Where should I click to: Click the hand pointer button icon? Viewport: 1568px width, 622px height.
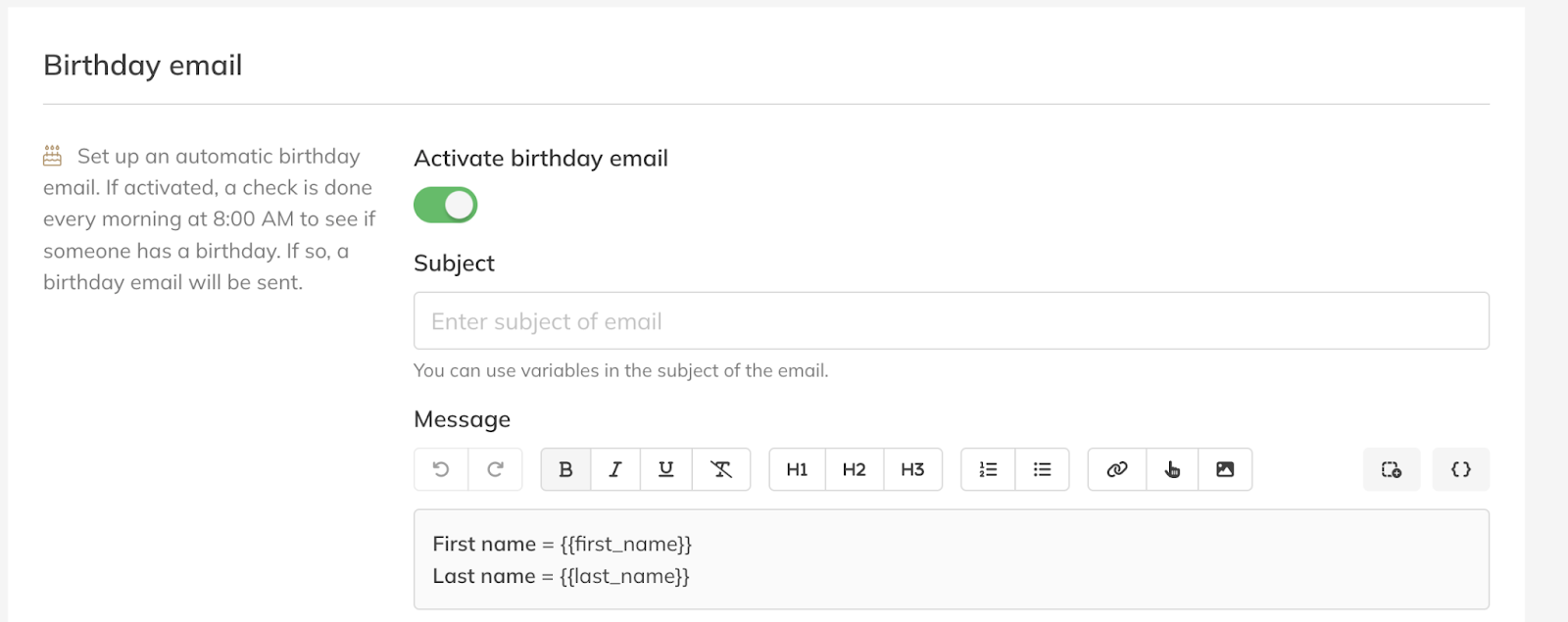click(1172, 469)
